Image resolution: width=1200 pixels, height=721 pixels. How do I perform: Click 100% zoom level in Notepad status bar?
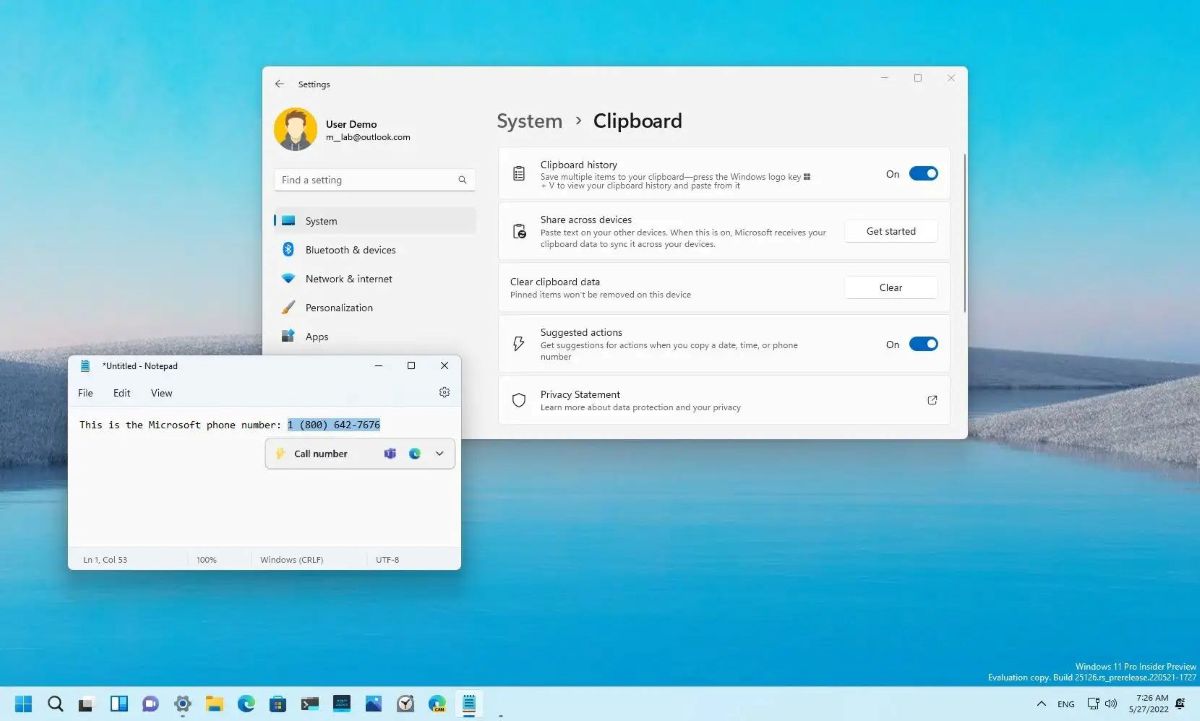(206, 560)
